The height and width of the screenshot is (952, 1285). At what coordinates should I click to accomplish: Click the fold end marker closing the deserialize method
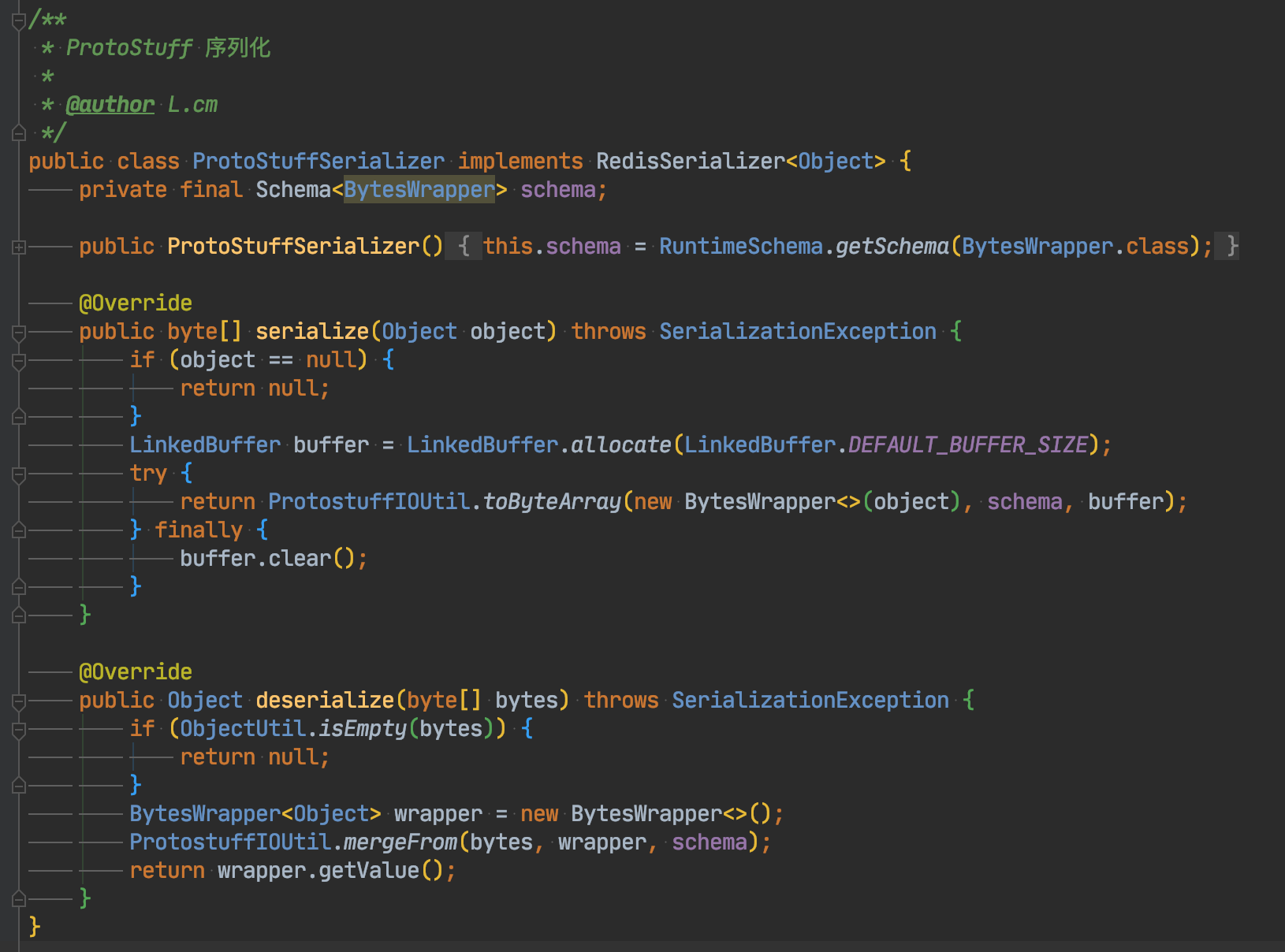point(19,899)
